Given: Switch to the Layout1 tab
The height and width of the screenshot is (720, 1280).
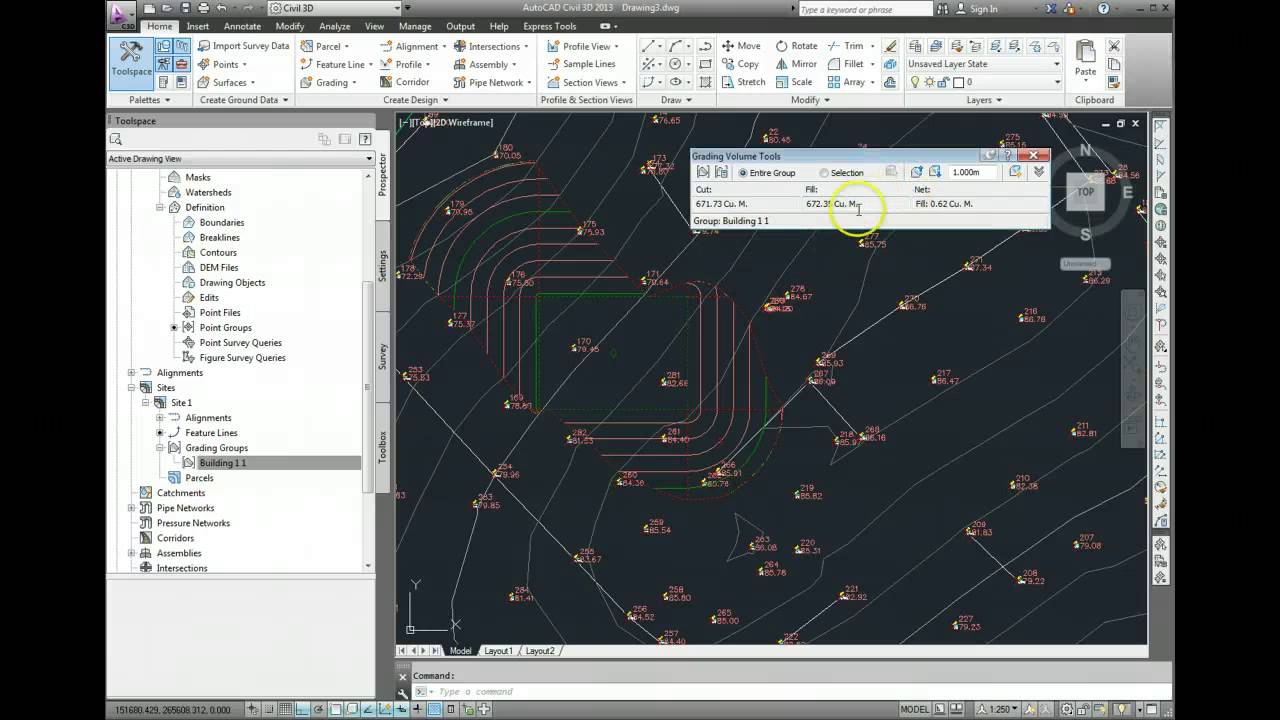Looking at the screenshot, I should pyautogui.click(x=499, y=651).
